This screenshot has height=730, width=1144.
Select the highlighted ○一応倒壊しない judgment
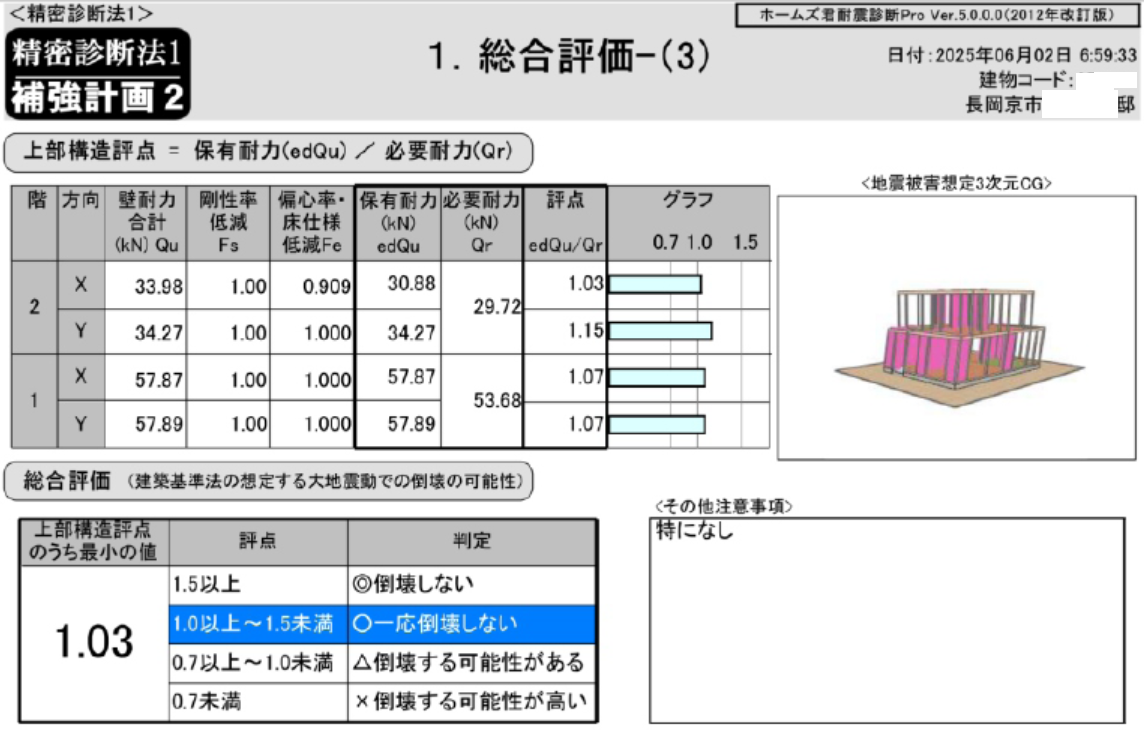pos(472,623)
